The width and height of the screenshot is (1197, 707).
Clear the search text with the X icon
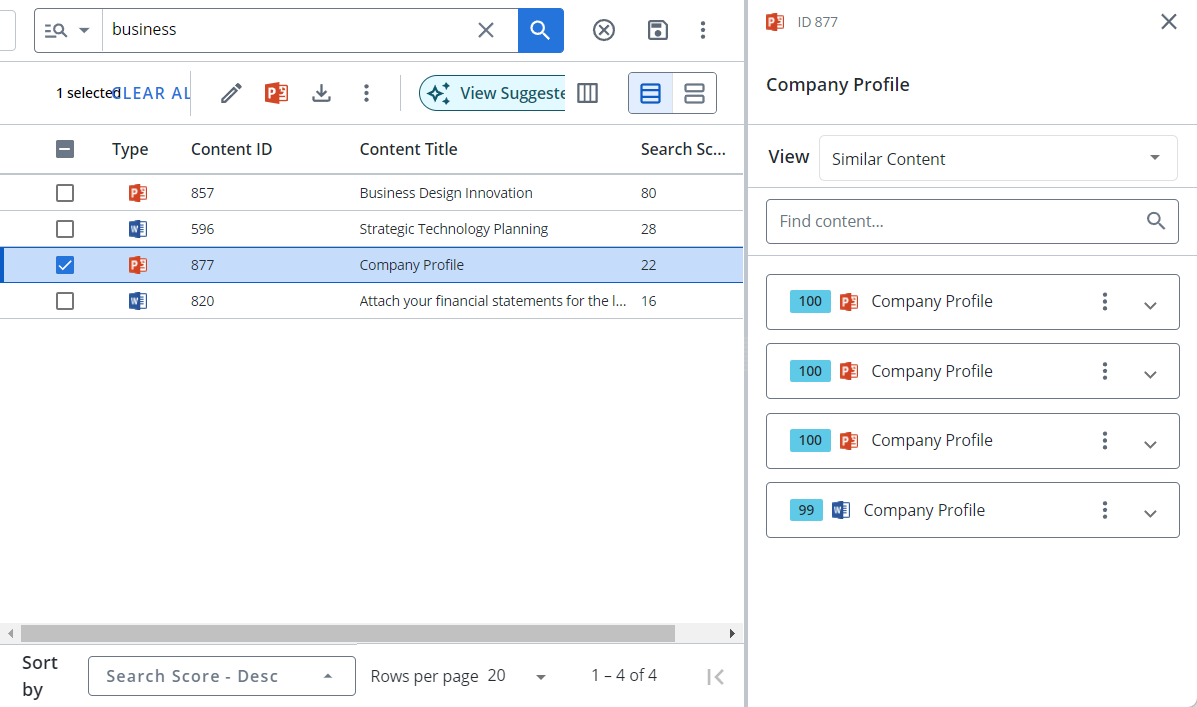click(x=486, y=30)
